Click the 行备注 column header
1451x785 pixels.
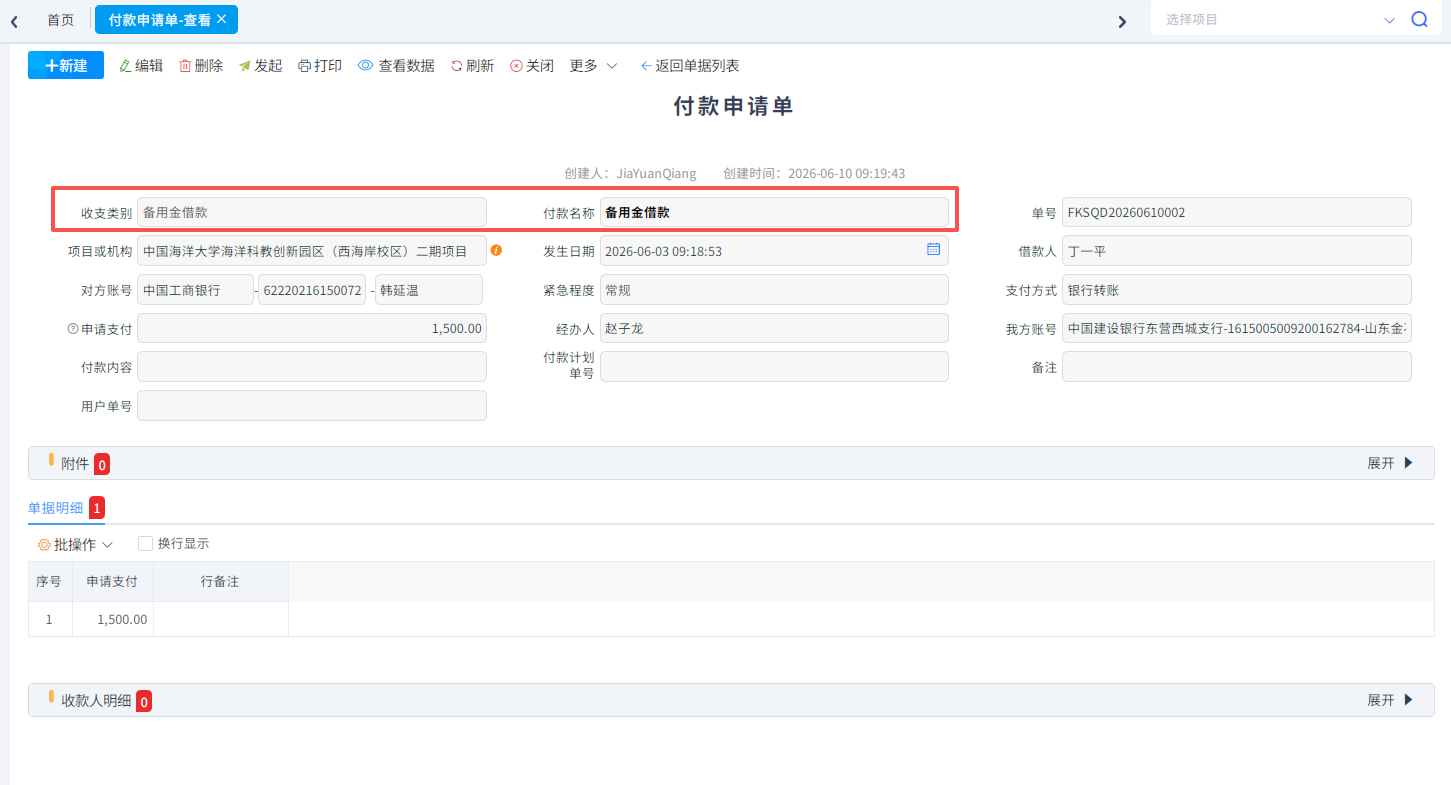tap(220, 581)
